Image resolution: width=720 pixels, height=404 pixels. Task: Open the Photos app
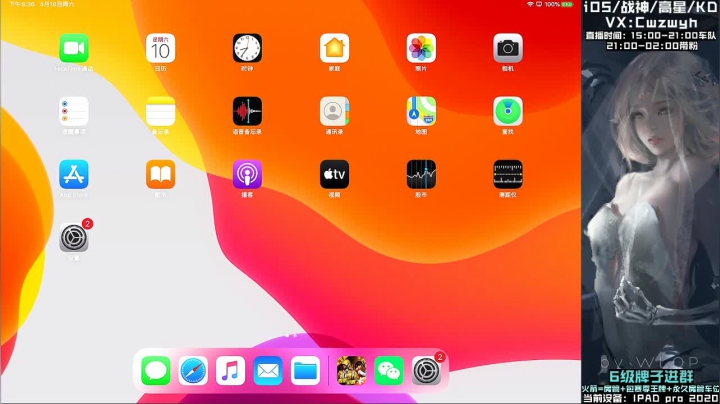[421, 48]
